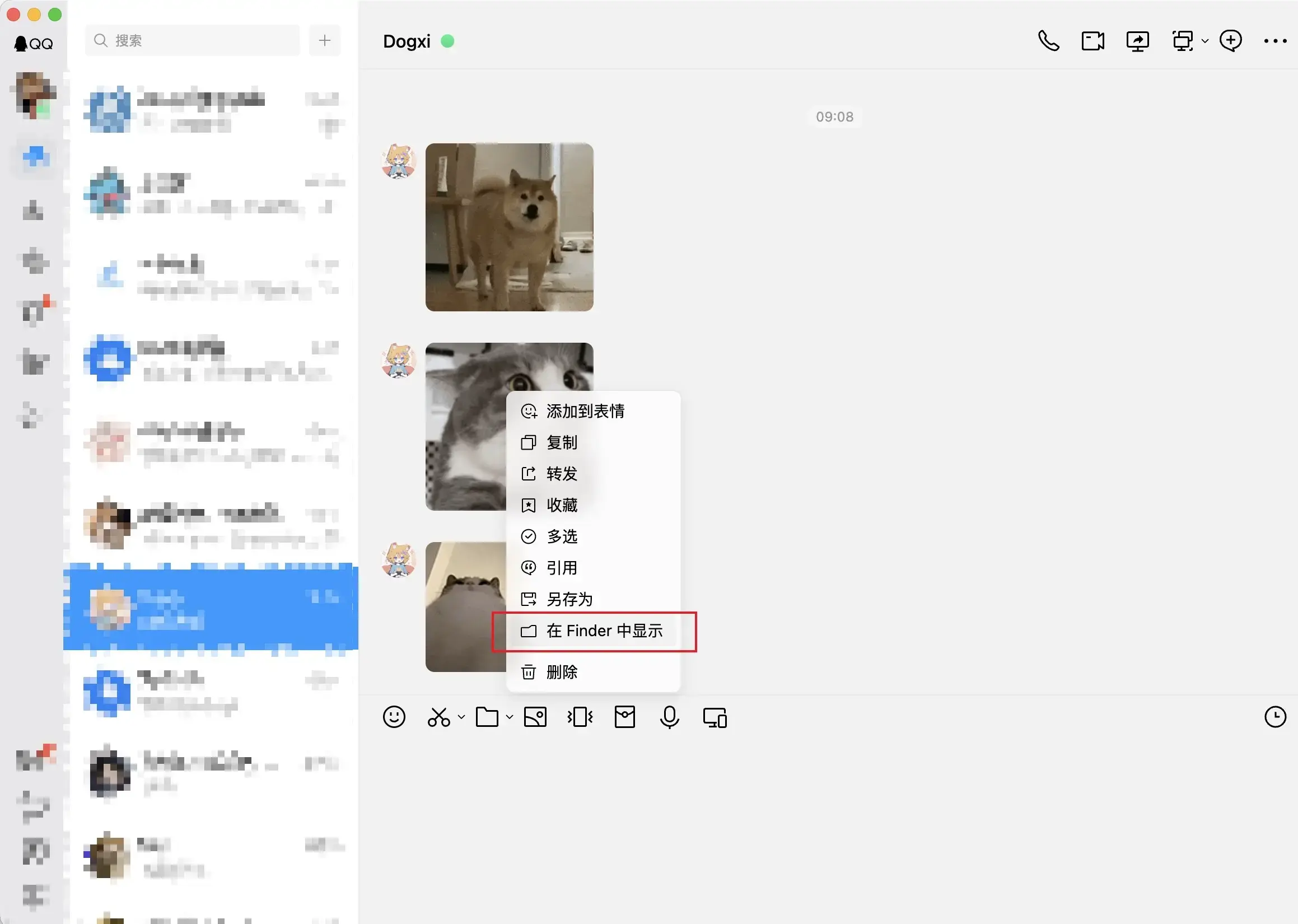Choose 复制 in the context menu
The width and height of the screenshot is (1298, 924).
pos(593,442)
